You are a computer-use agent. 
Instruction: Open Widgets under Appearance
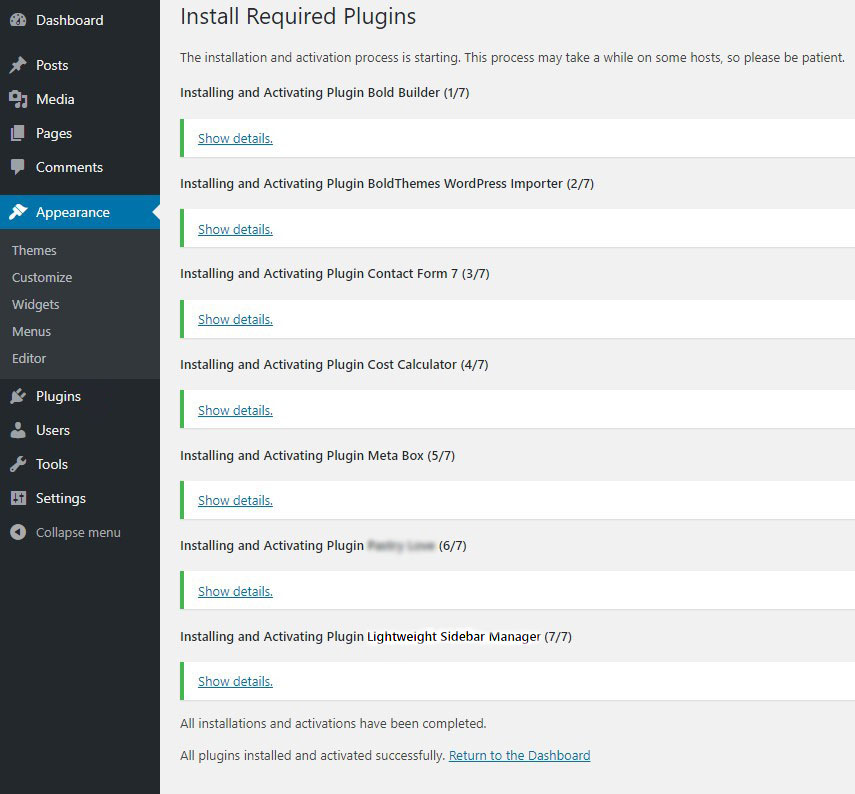[35, 304]
